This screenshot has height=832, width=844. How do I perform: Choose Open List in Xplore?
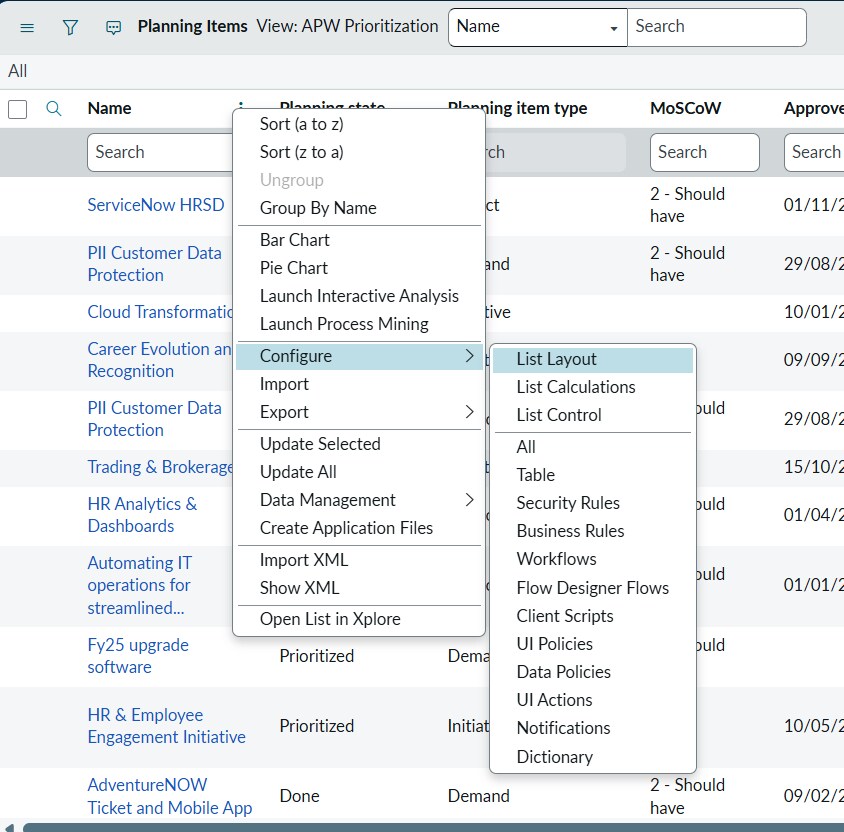330,619
